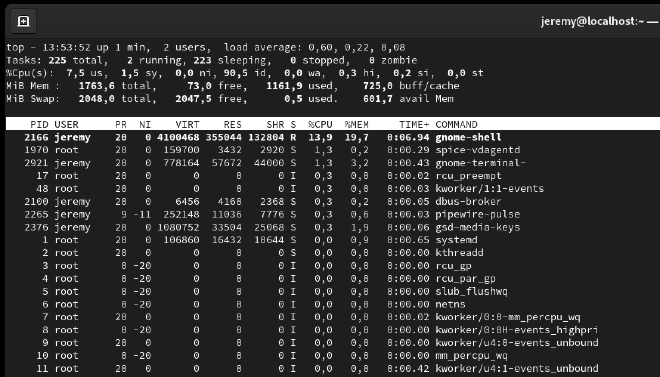Click the TIME+ column header
Viewport: 660px width, 377px height.
point(414,125)
